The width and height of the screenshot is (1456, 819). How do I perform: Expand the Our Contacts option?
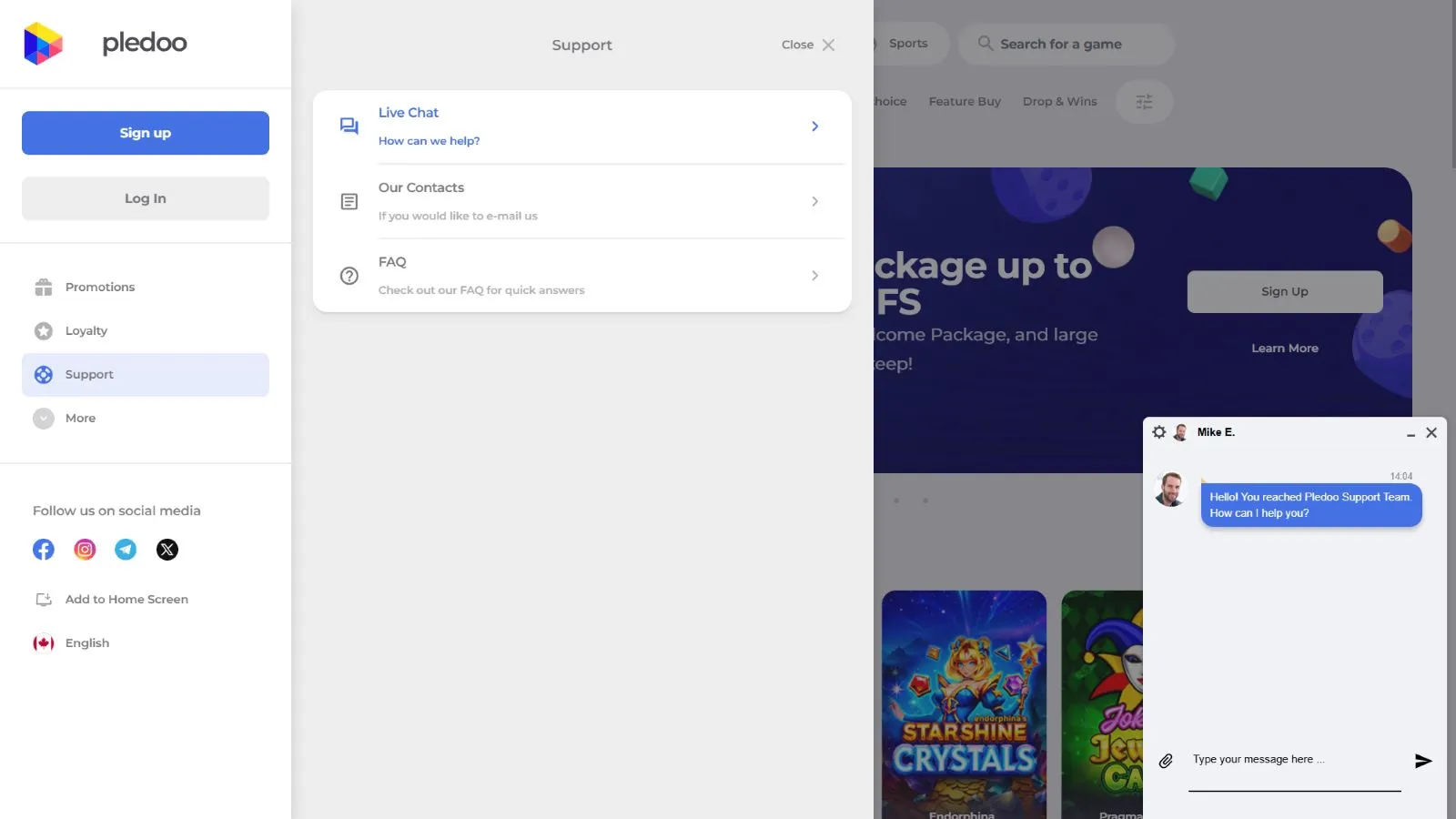click(x=814, y=201)
